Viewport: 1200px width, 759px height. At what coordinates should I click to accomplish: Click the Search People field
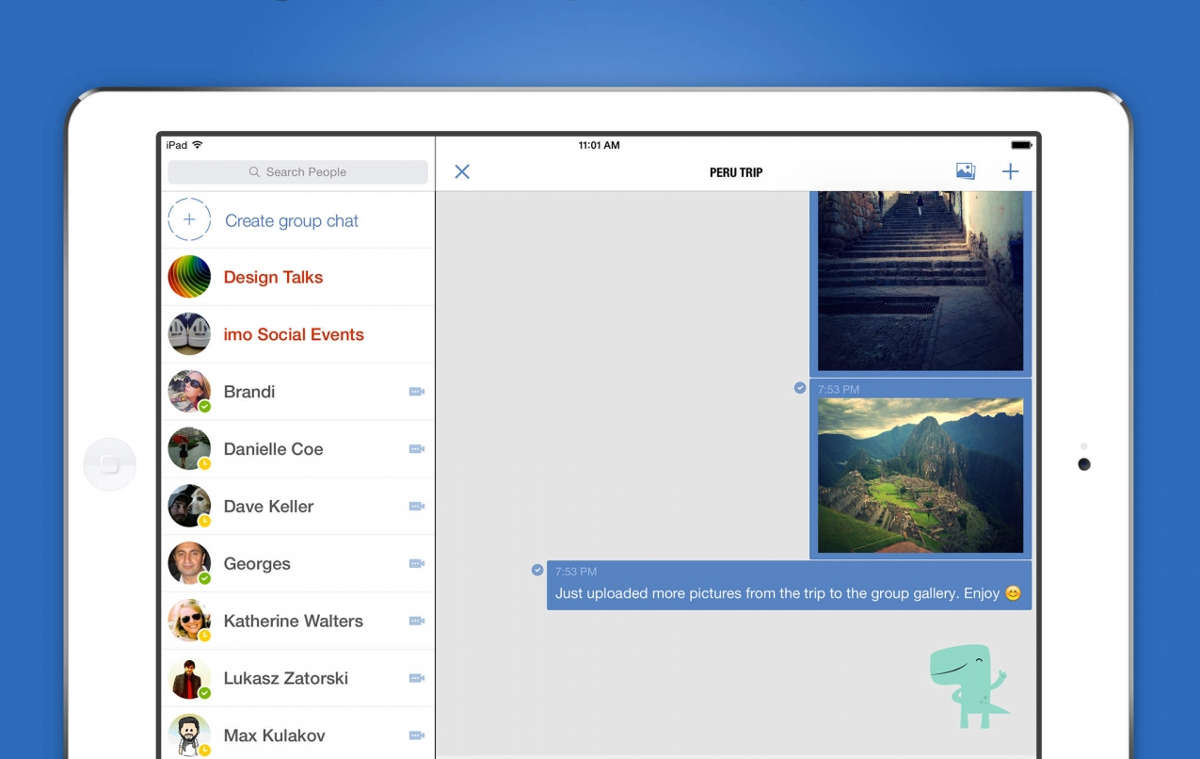point(298,172)
